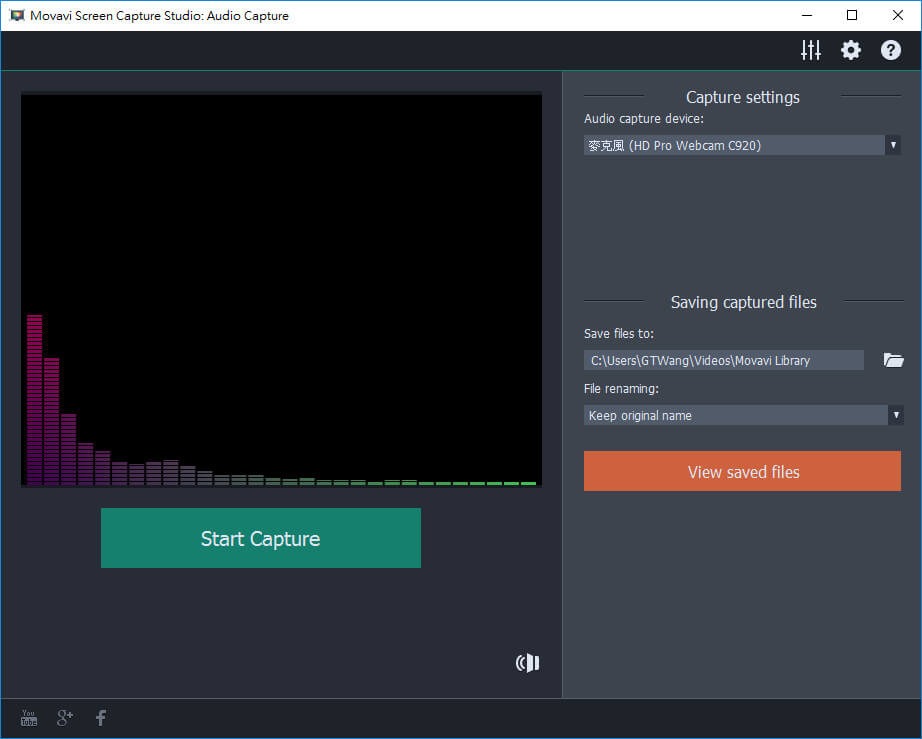Expand the Audio capture device dropdown
The width and height of the screenshot is (922, 739).
click(x=893, y=146)
